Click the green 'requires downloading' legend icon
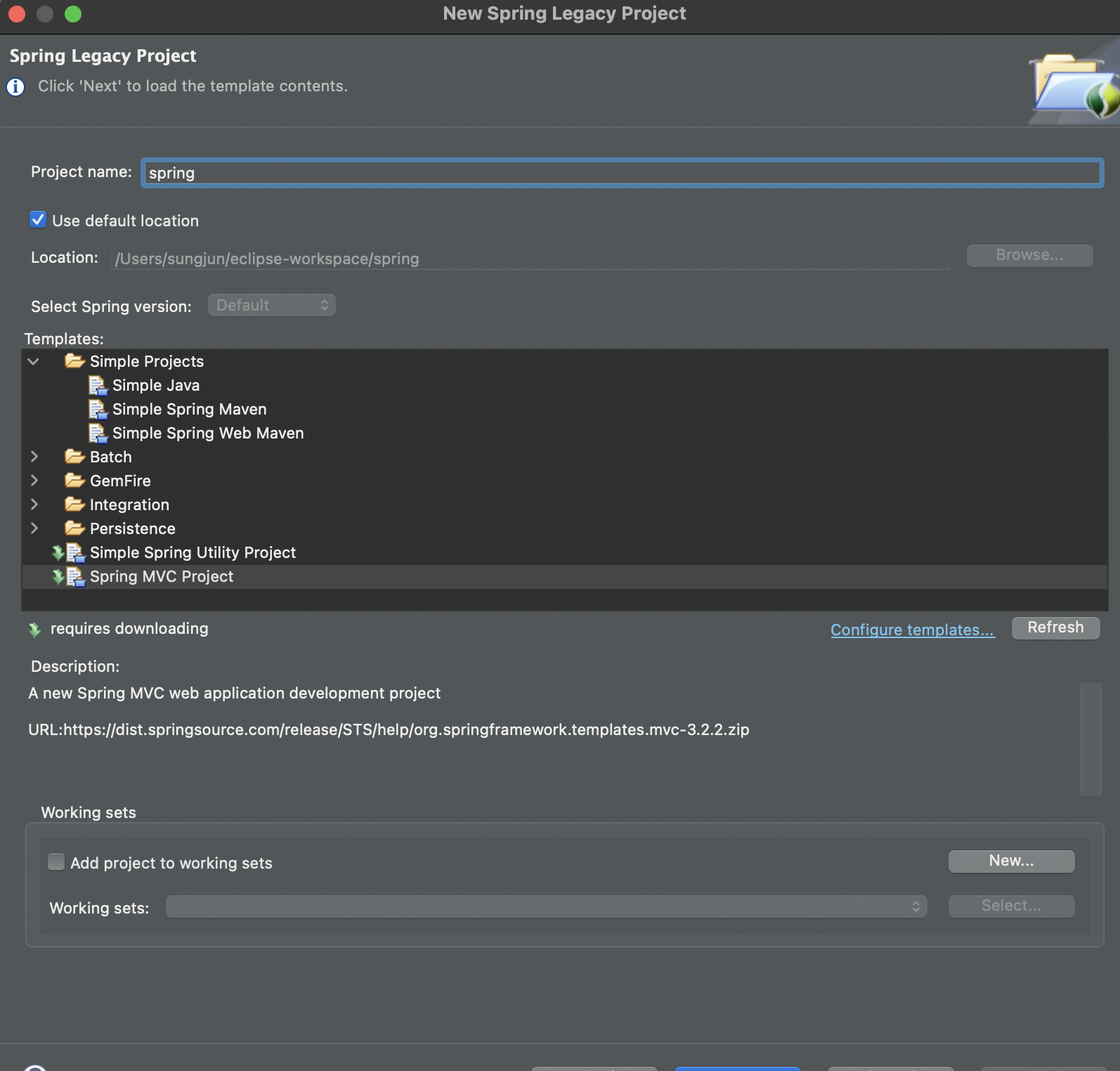Image resolution: width=1120 pixels, height=1071 pixels. (34, 630)
